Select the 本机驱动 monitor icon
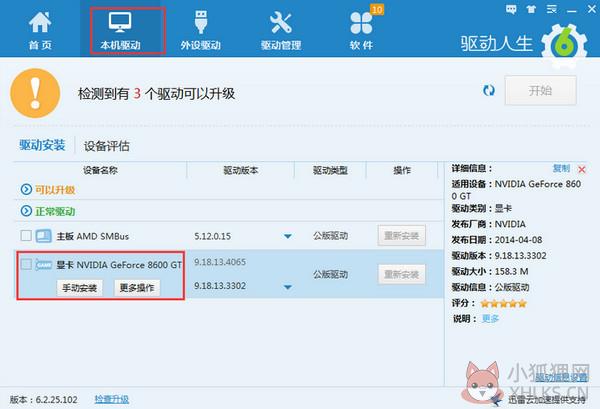The width and height of the screenshot is (600, 409). [120, 22]
